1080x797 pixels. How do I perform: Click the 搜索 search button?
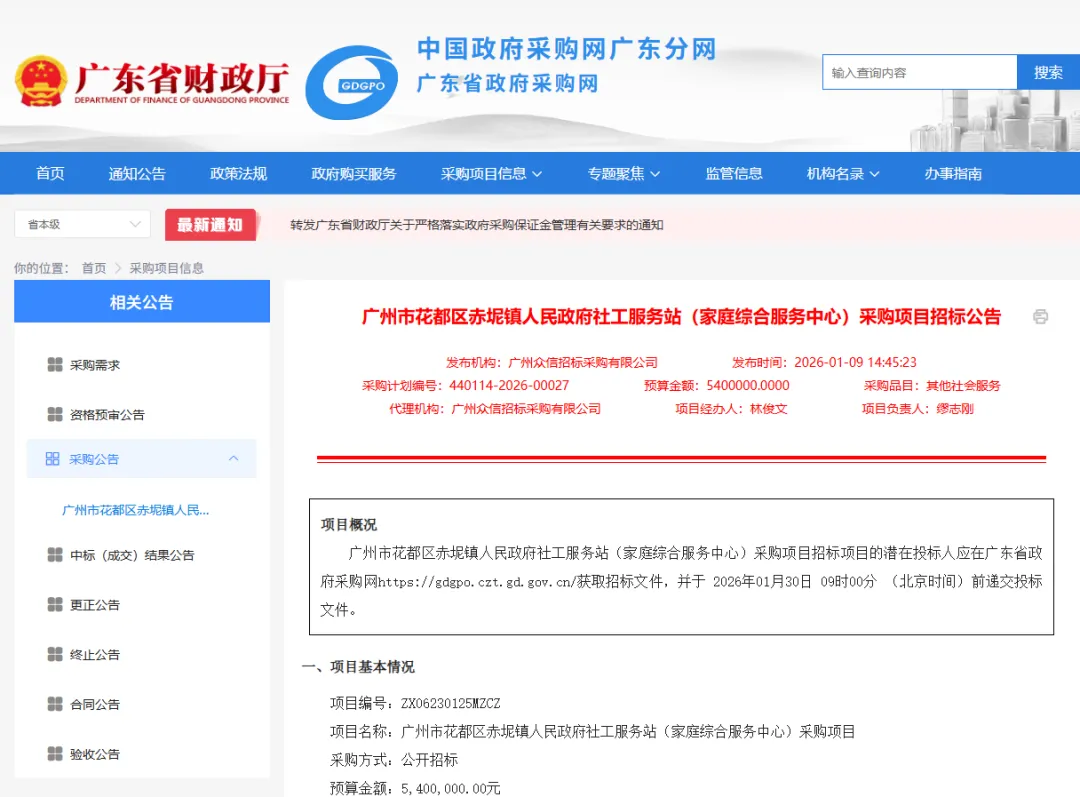pos(1048,72)
